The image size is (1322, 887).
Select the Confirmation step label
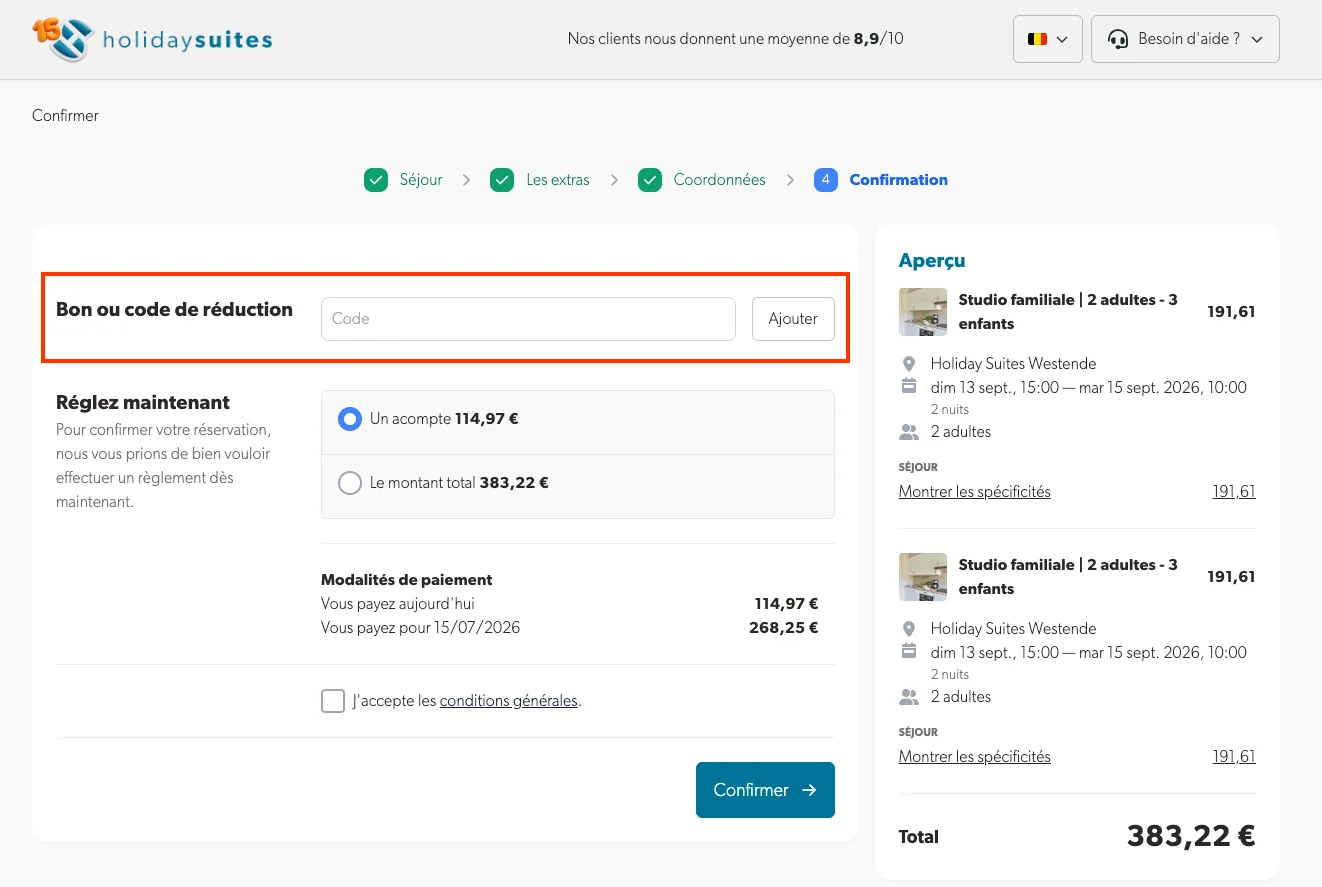[898, 180]
